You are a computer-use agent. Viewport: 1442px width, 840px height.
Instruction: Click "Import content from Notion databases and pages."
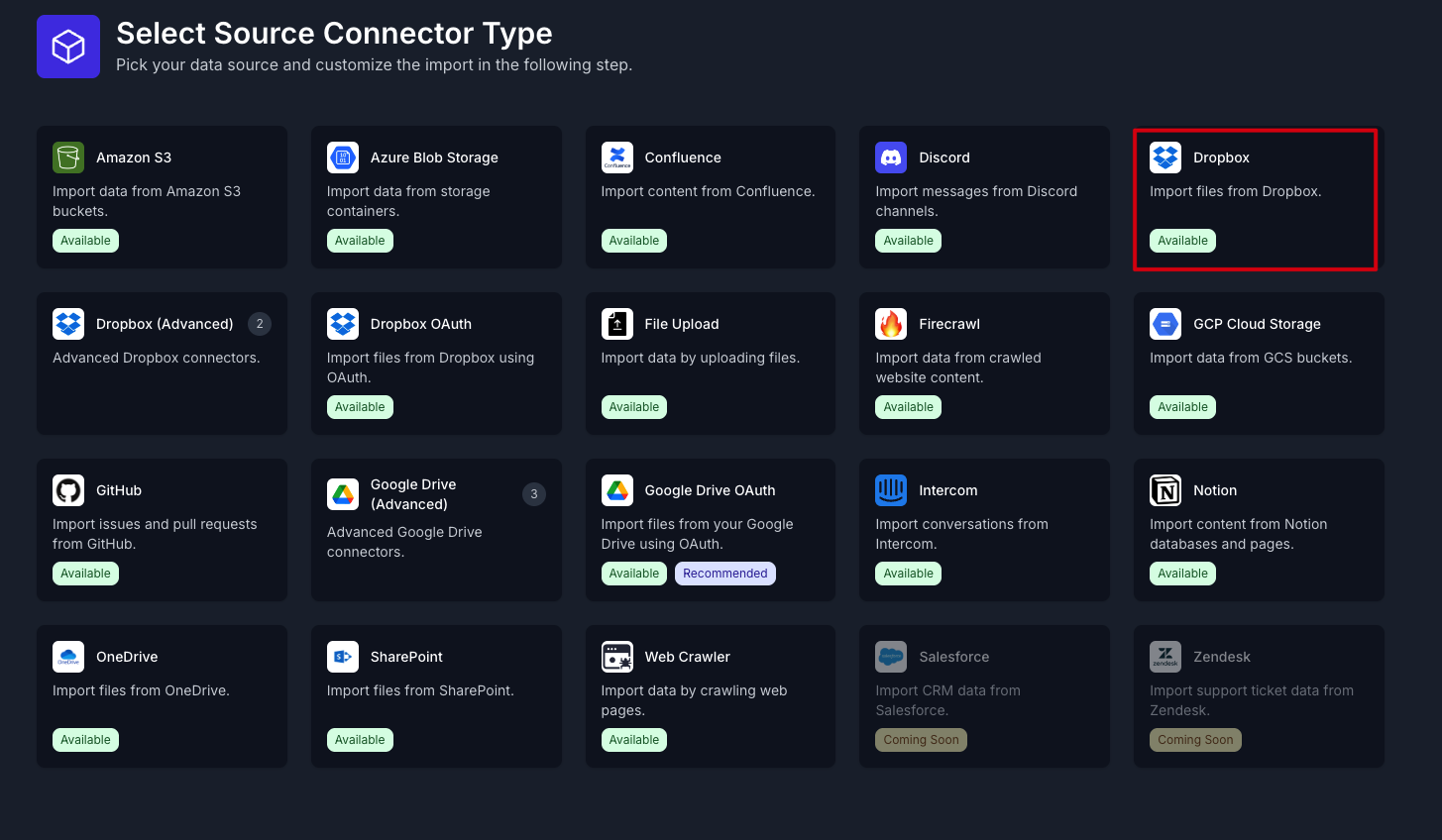(1238, 534)
